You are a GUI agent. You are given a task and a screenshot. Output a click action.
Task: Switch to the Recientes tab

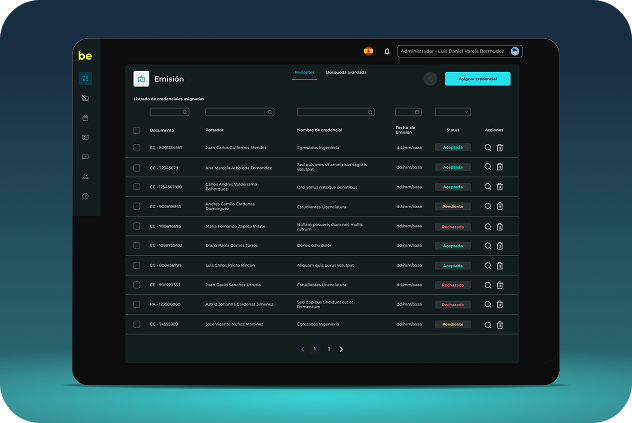304,73
